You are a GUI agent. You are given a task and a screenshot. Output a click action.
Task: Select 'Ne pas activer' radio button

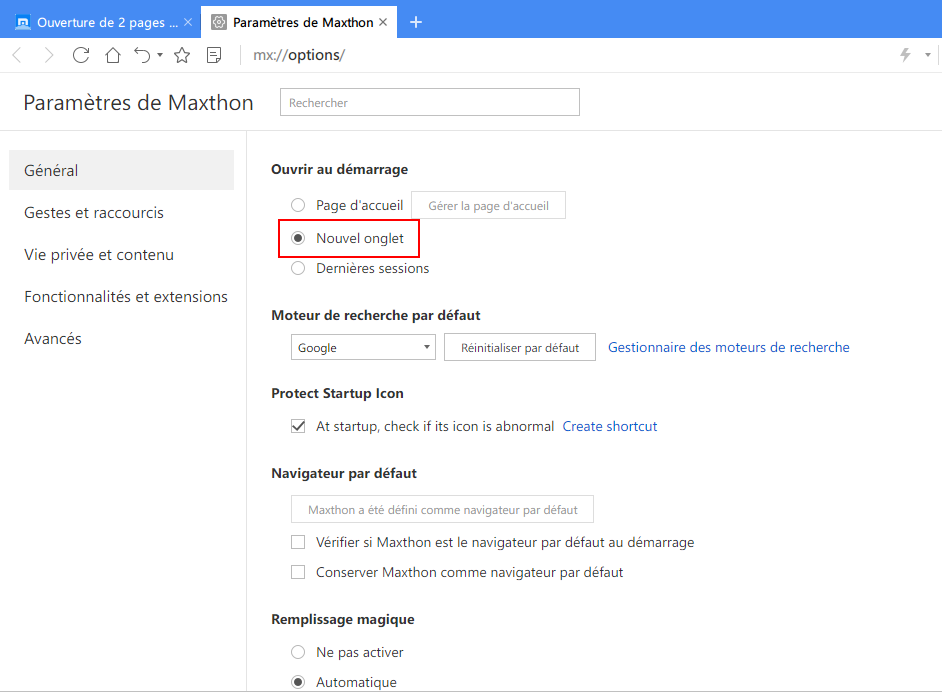(298, 652)
